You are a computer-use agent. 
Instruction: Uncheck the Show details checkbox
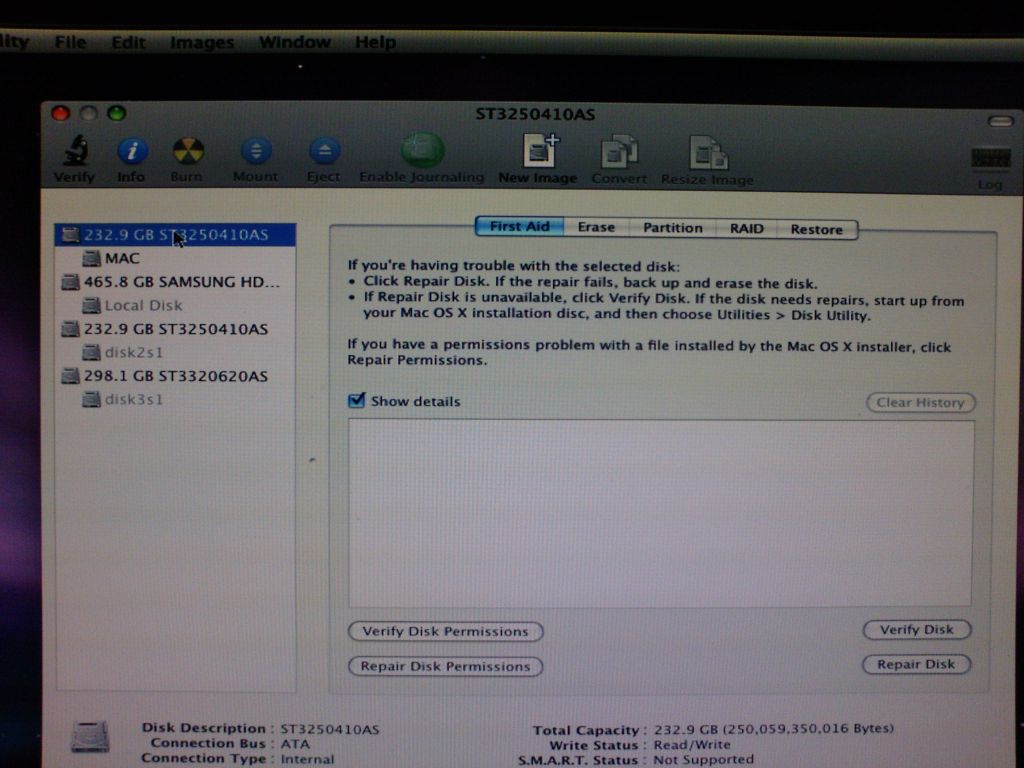coord(357,400)
